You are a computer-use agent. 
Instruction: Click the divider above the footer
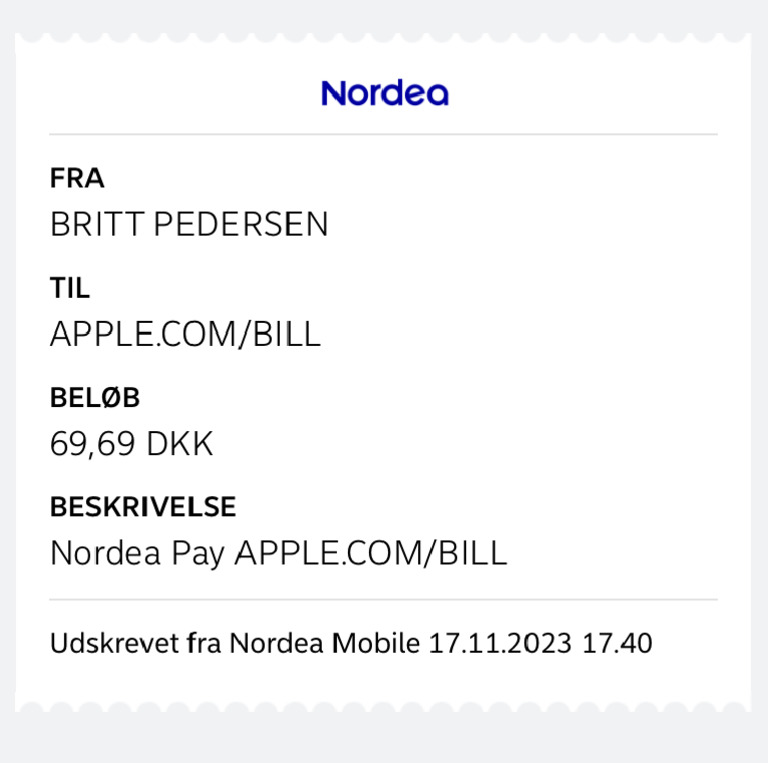pyautogui.click(x=384, y=600)
